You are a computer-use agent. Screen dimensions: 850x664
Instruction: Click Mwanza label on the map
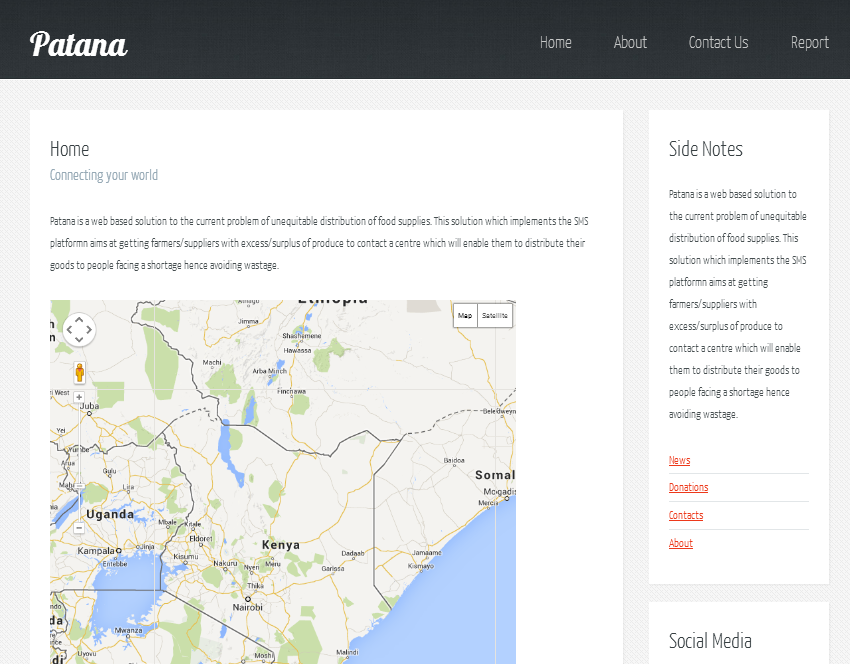pyautogui.click(x=128, y=630)
